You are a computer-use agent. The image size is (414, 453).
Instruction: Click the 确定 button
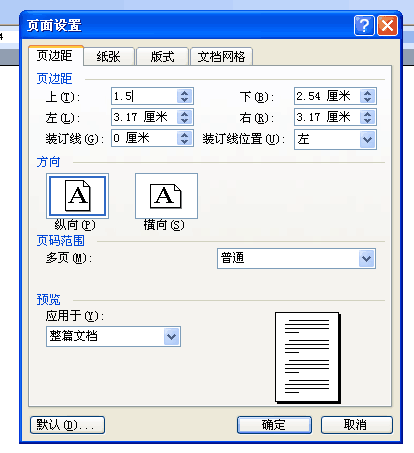click(274, 425)
